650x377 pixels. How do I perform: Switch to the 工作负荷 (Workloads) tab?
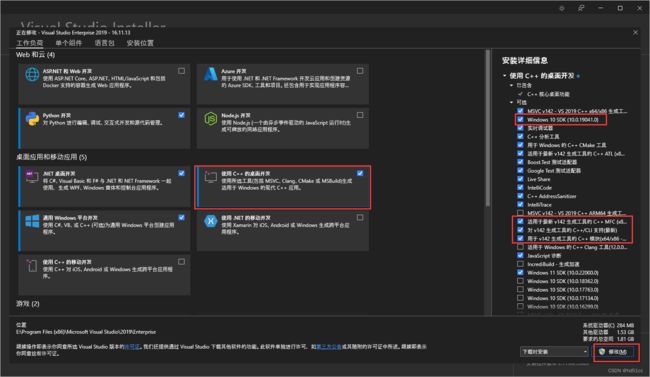coord(29,43)
